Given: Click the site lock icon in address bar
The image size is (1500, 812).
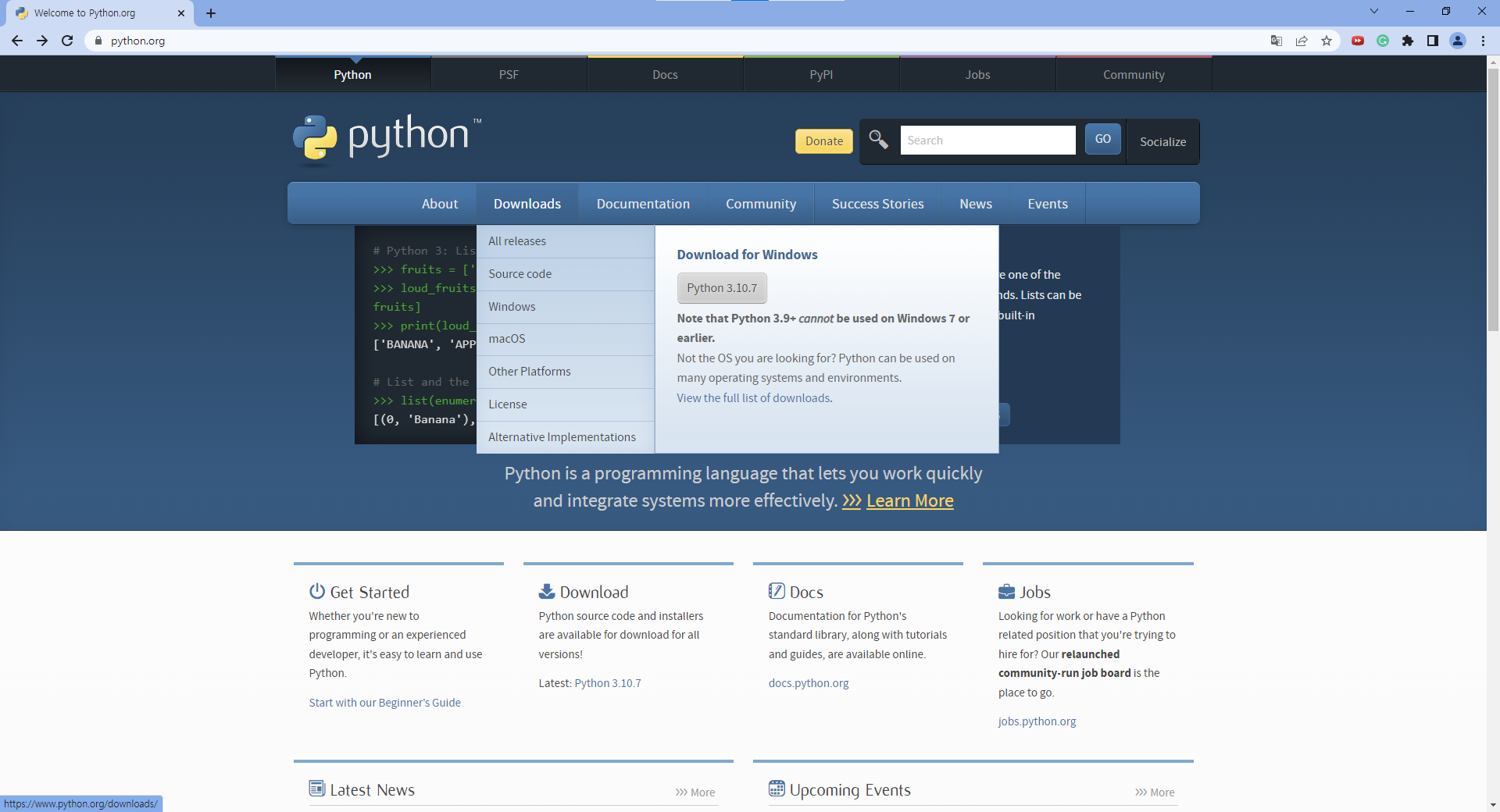Looking at the screenshot, I should (x=98, y=41).
